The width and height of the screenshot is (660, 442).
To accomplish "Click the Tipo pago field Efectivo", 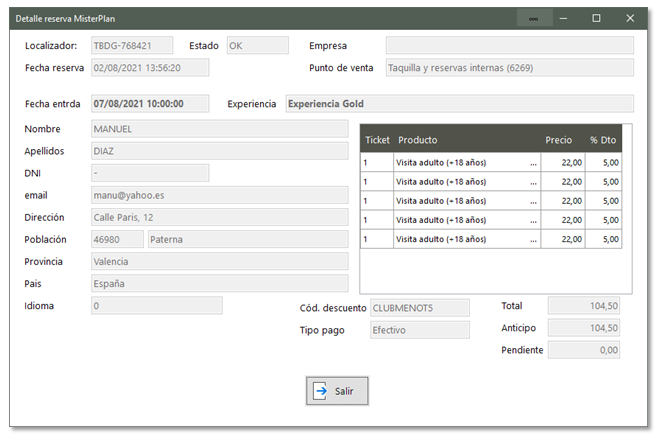I will 420,330.
